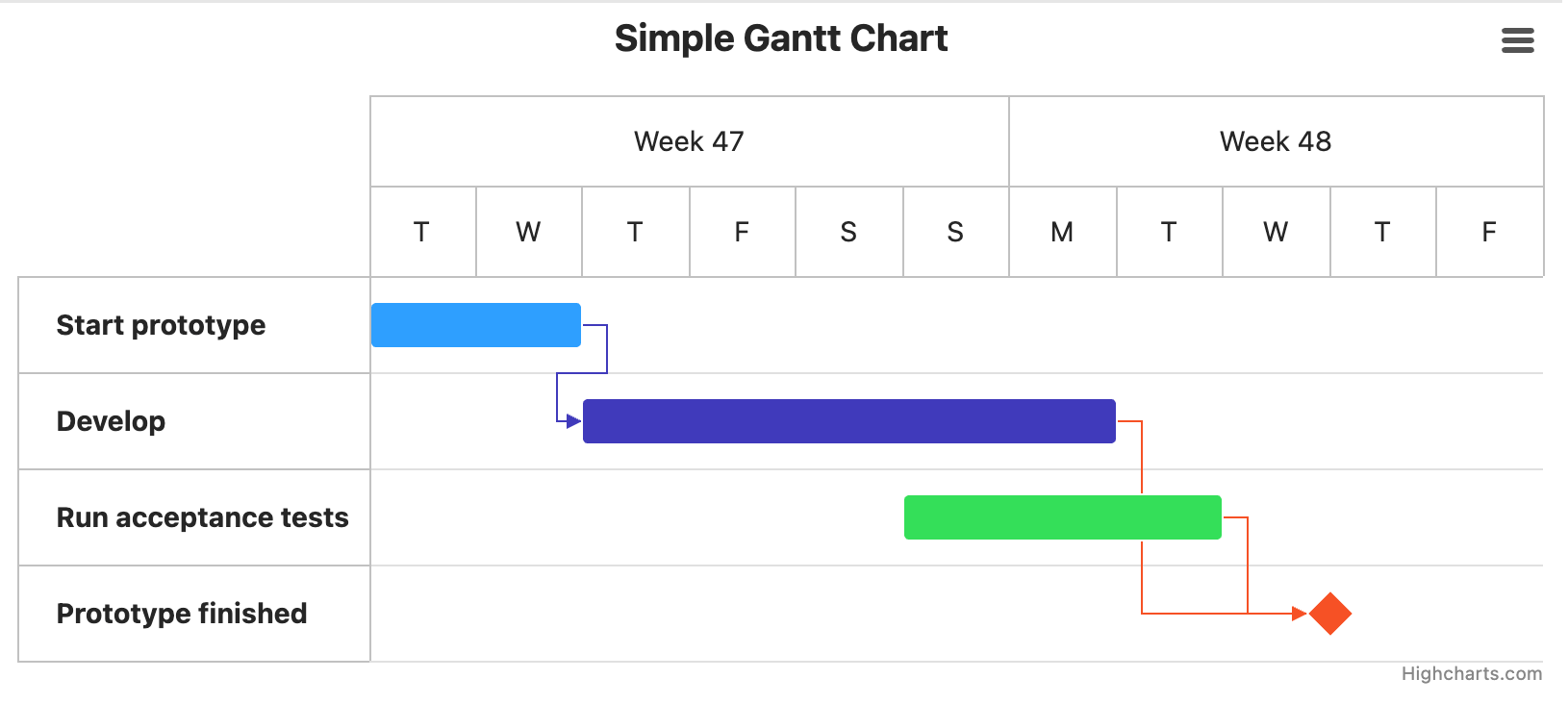
Task: Click the Week 47 column header
Action: point(688,141)
